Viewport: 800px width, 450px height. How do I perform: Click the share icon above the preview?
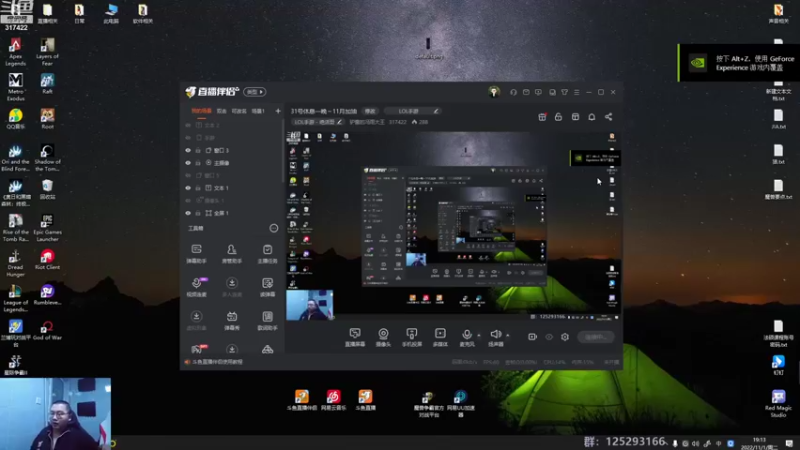coord(609,117)
